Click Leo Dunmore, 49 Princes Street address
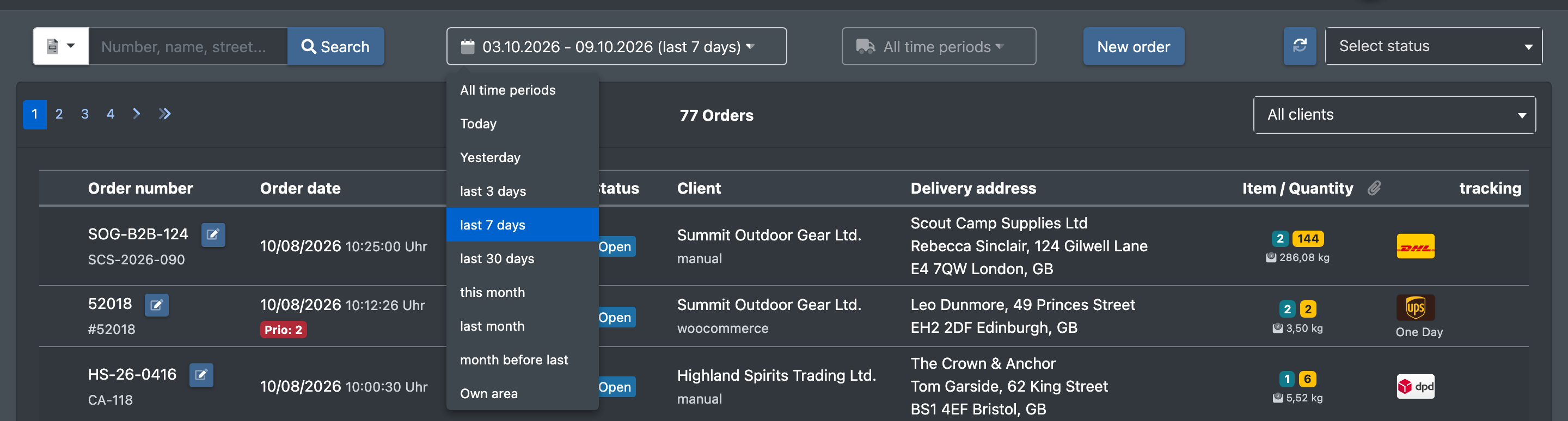 tap(1022, 305)
